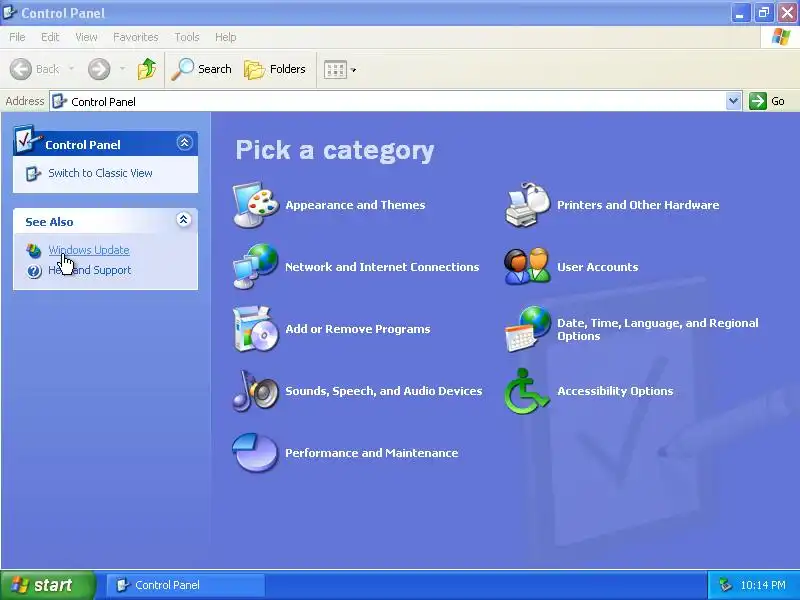
Task: Open the Back button history dropdown arrow
Action: 71,68
